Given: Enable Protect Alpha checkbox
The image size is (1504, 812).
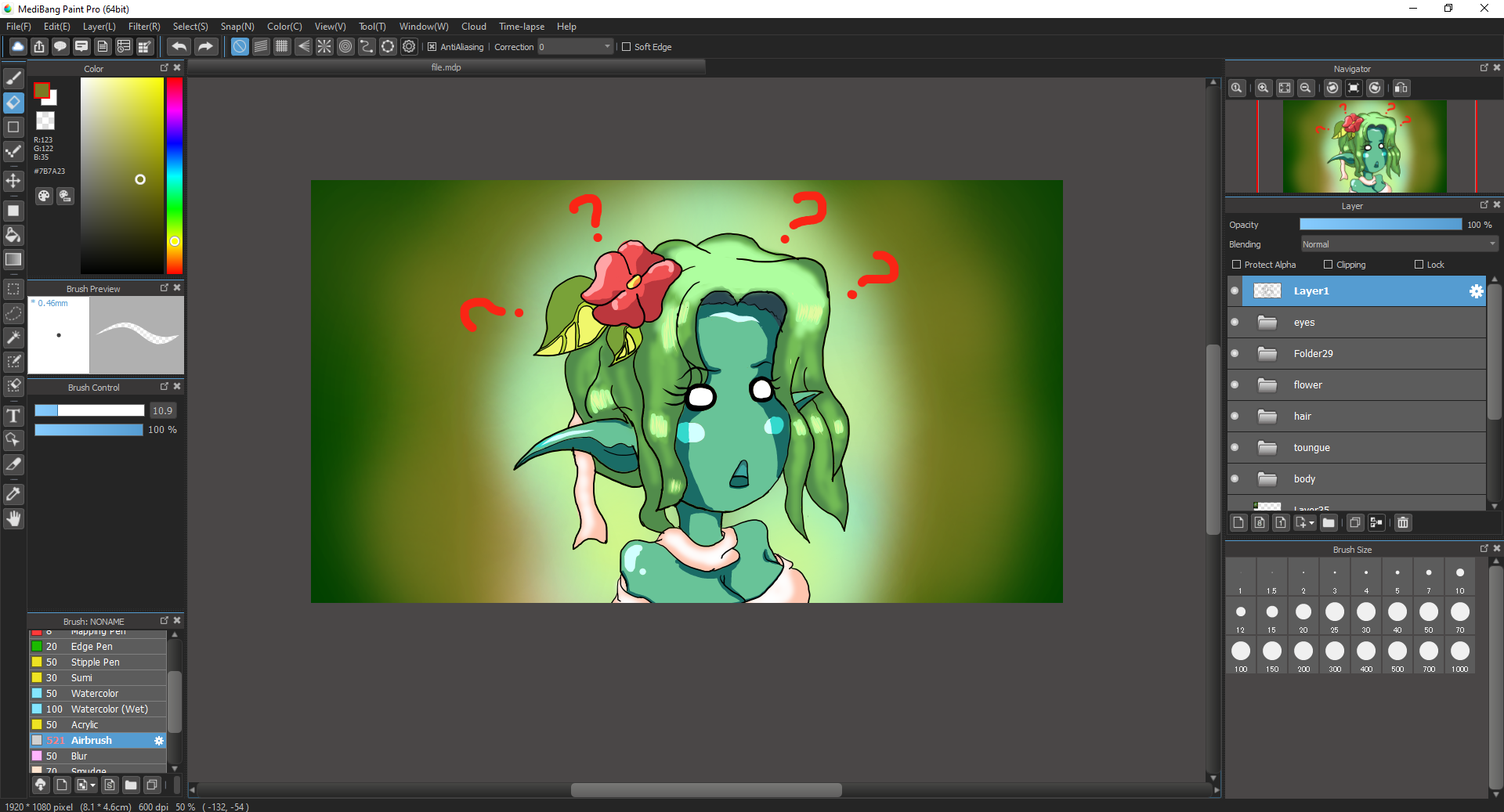Looking at the screenshot, I should coord(1237,265).
